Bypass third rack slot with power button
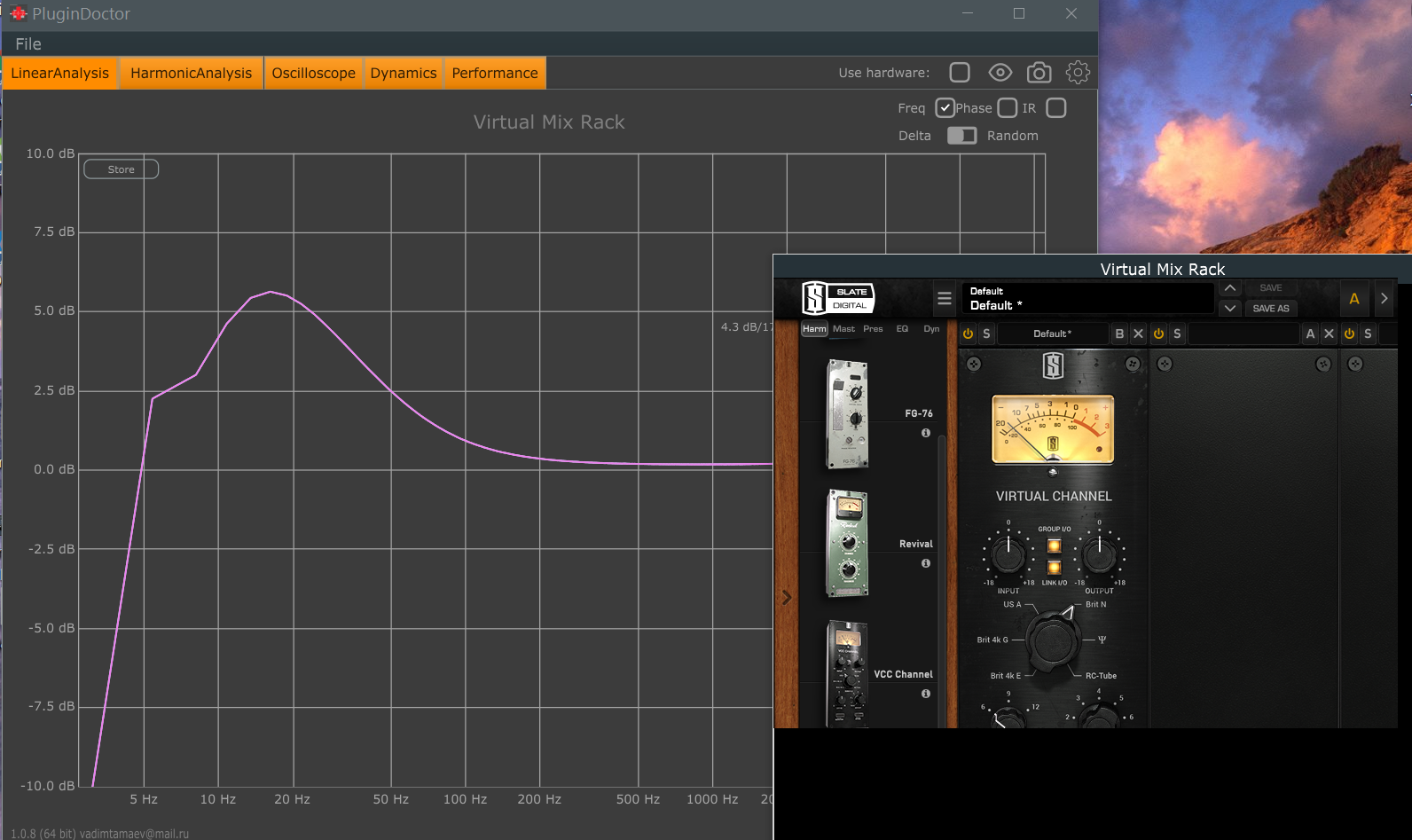1412x840 pixels. point(1349,334)
